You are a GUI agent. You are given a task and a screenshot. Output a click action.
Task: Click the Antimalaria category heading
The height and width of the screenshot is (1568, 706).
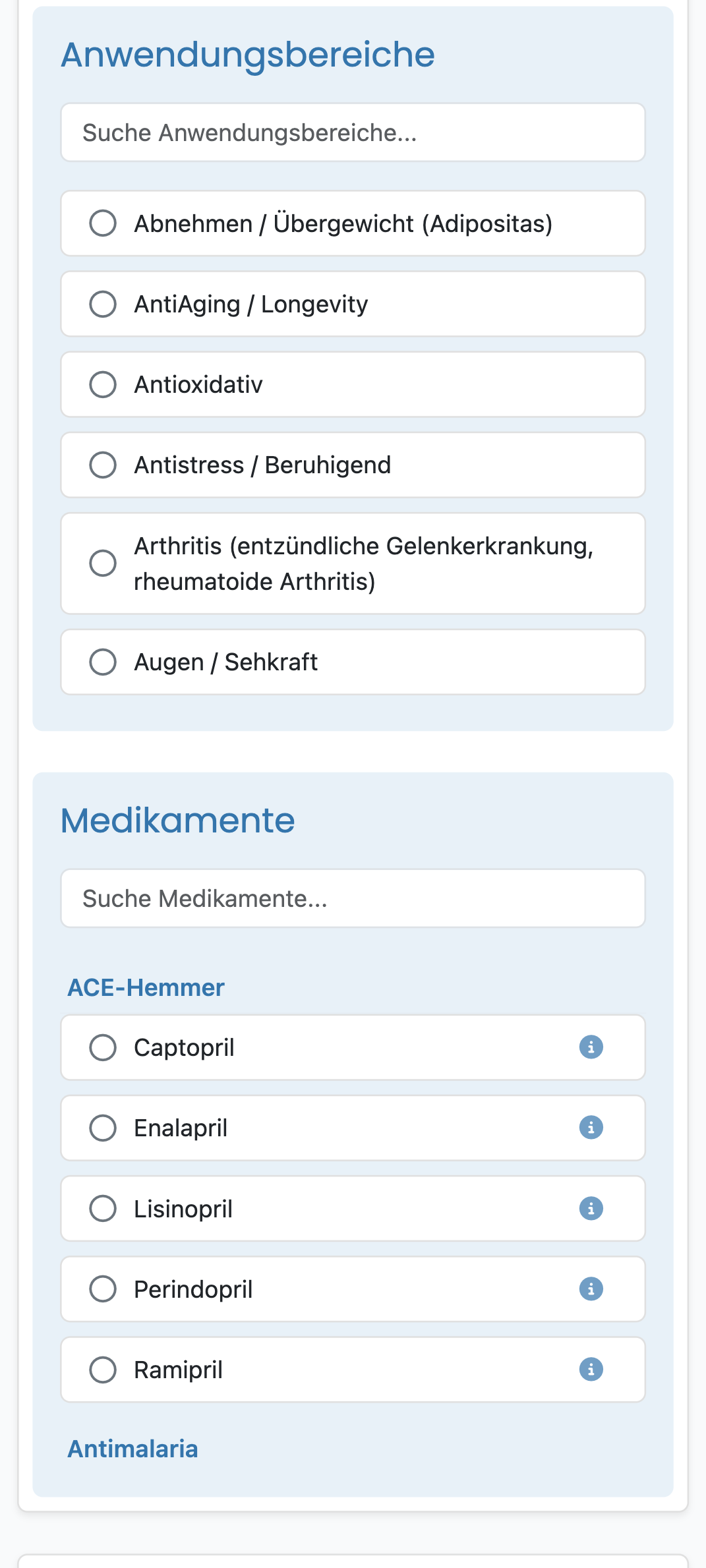point(132,1449)
